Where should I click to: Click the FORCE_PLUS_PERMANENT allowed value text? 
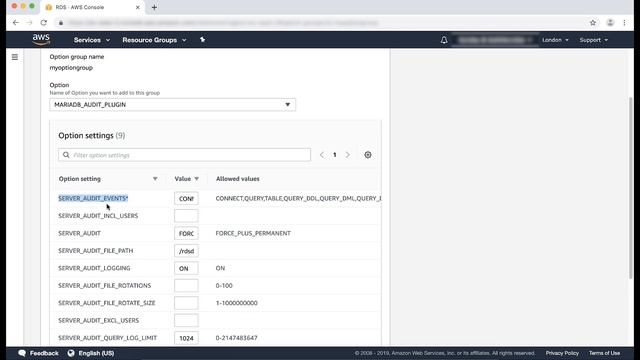253,233
